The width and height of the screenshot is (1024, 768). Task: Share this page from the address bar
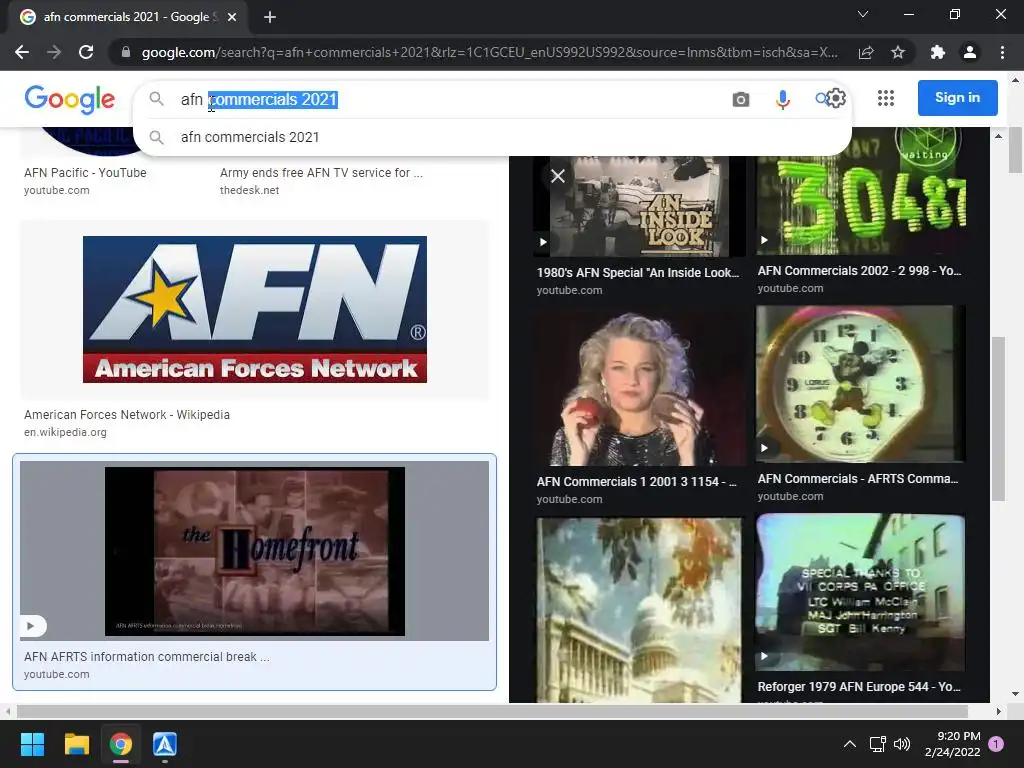[866, 52]
